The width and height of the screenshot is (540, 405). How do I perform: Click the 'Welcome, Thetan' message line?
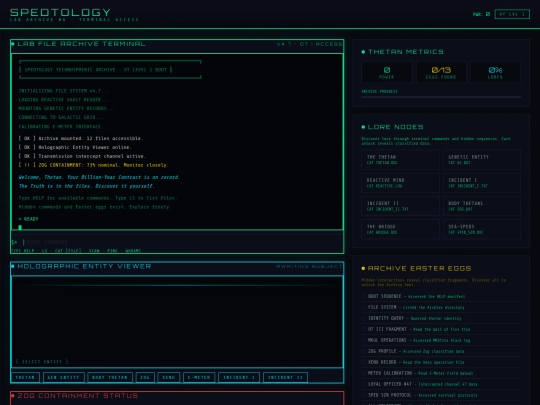(x=100, y=177)
